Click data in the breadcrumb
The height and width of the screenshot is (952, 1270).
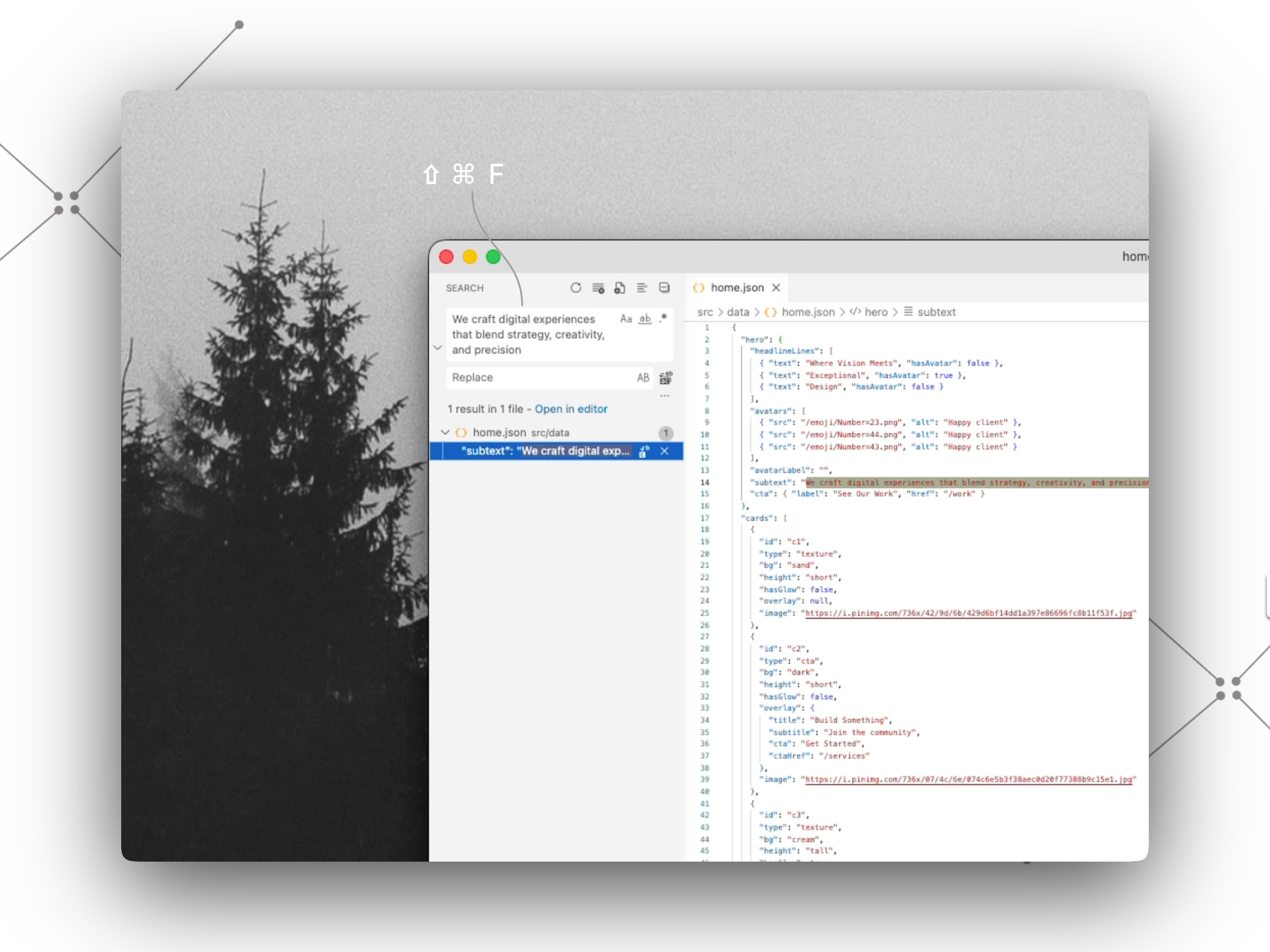pos(738,312)
